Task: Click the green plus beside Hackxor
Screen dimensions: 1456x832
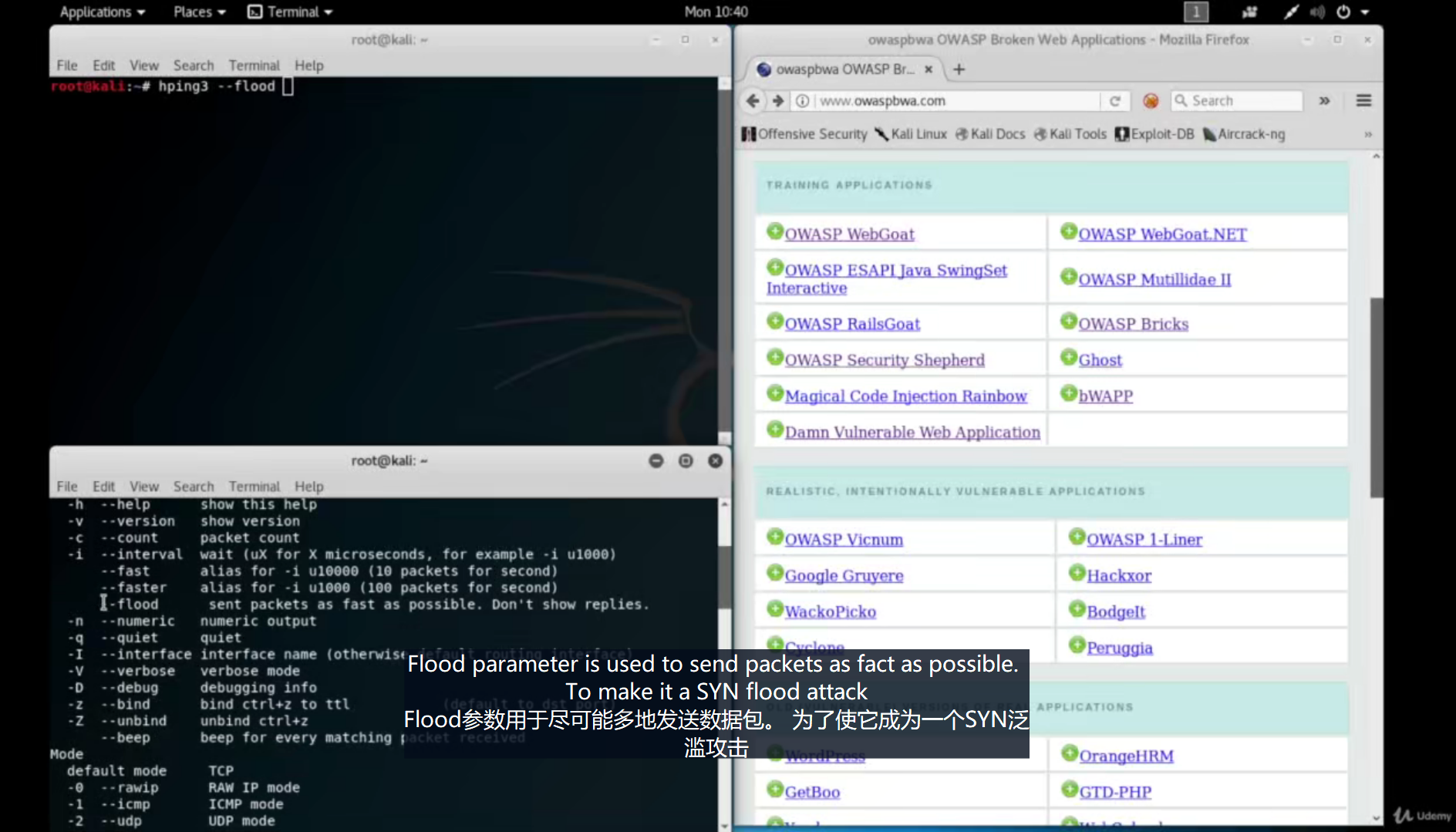Action: (1077, 573)
